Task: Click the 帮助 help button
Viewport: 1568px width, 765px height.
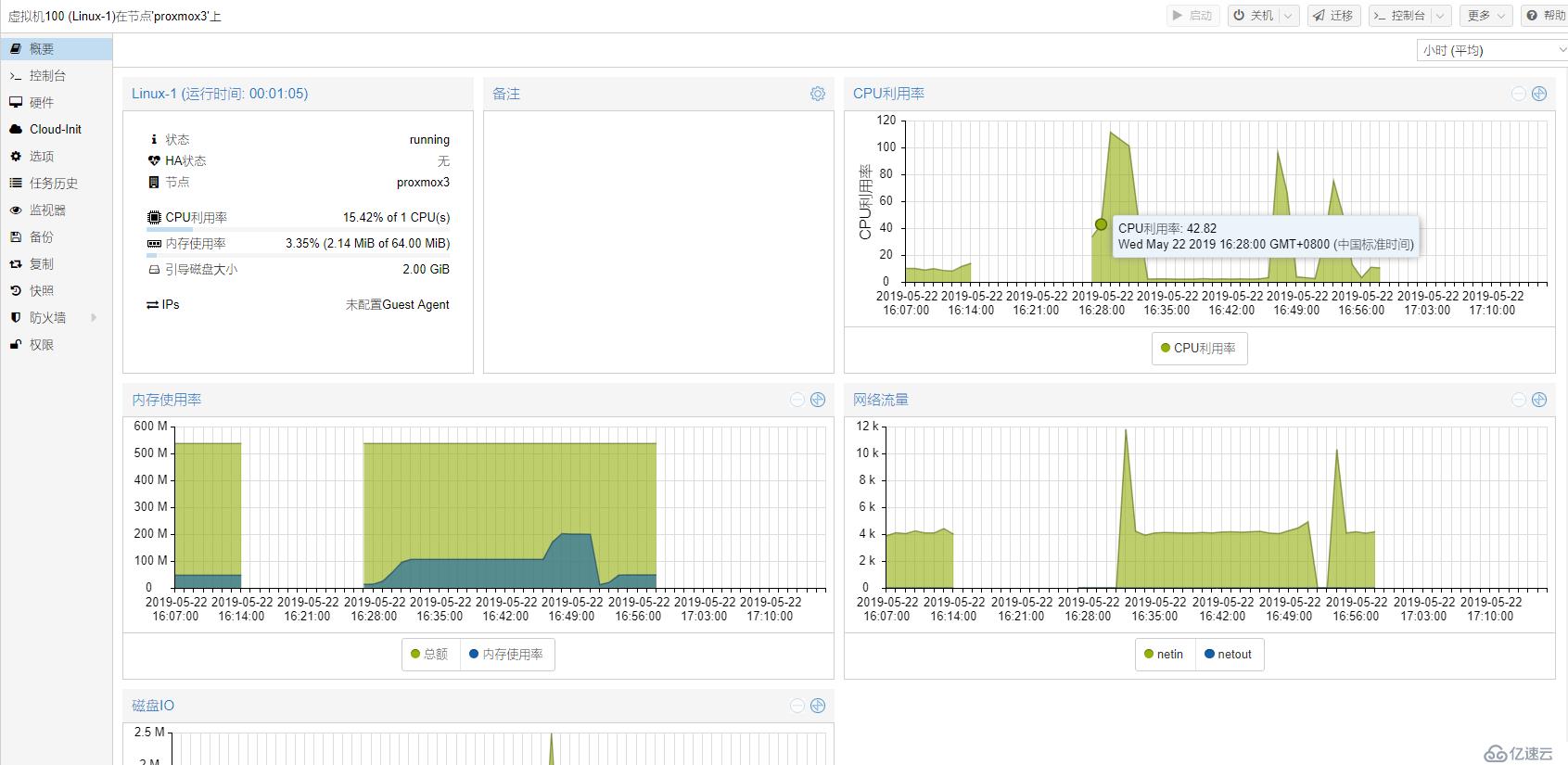Action: tap(1545, 15)
